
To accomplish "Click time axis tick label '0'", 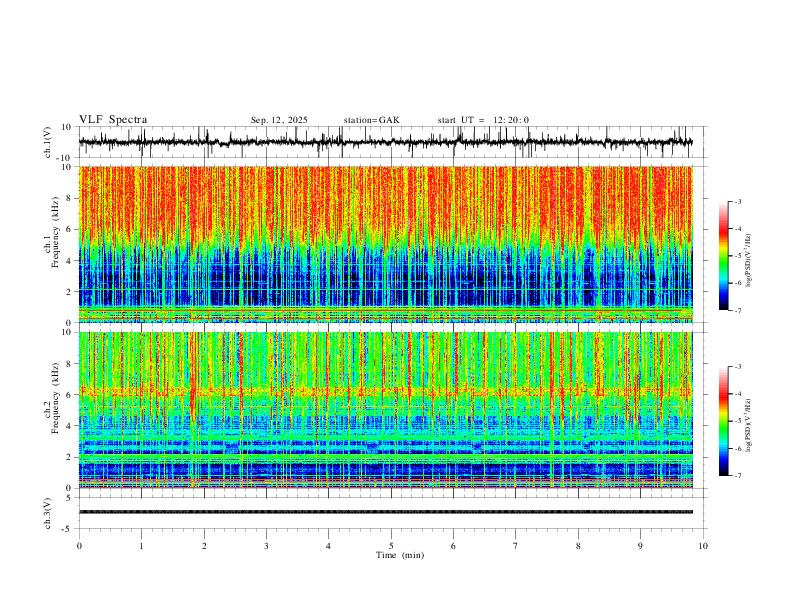I will click(79, 546).
